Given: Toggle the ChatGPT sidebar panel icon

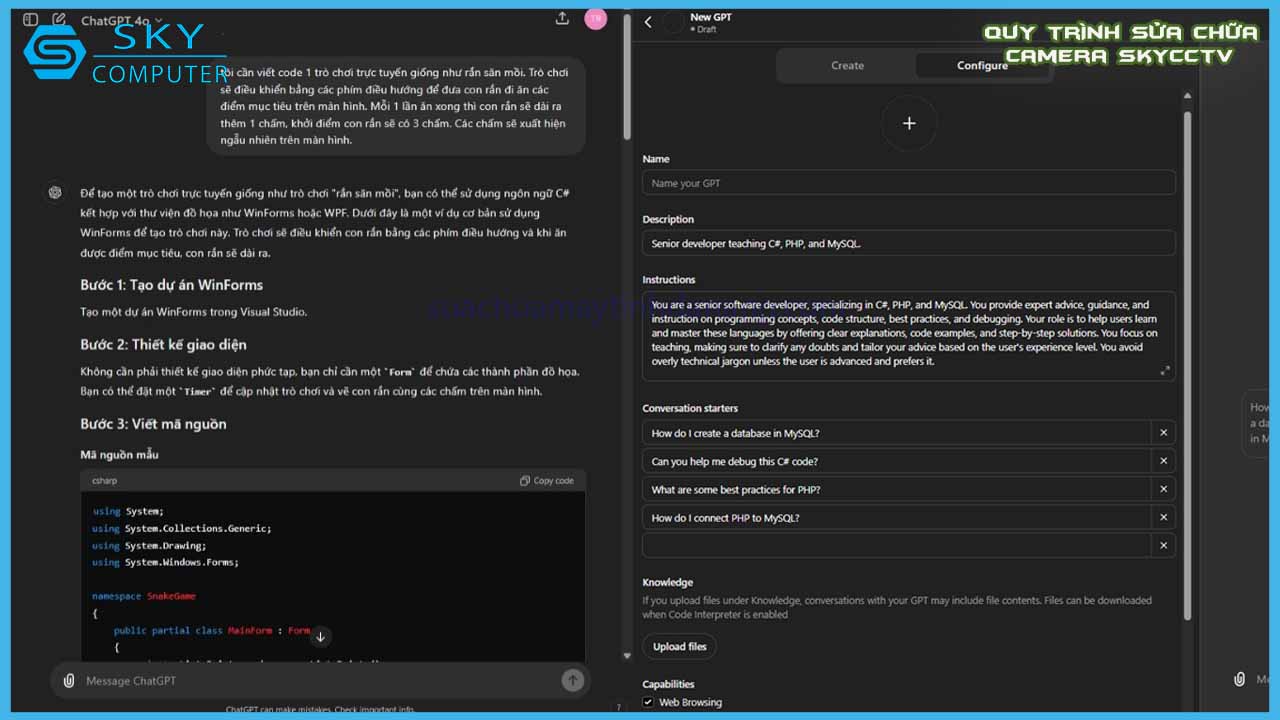Looking at the screenshot, I should pos(31,20).
